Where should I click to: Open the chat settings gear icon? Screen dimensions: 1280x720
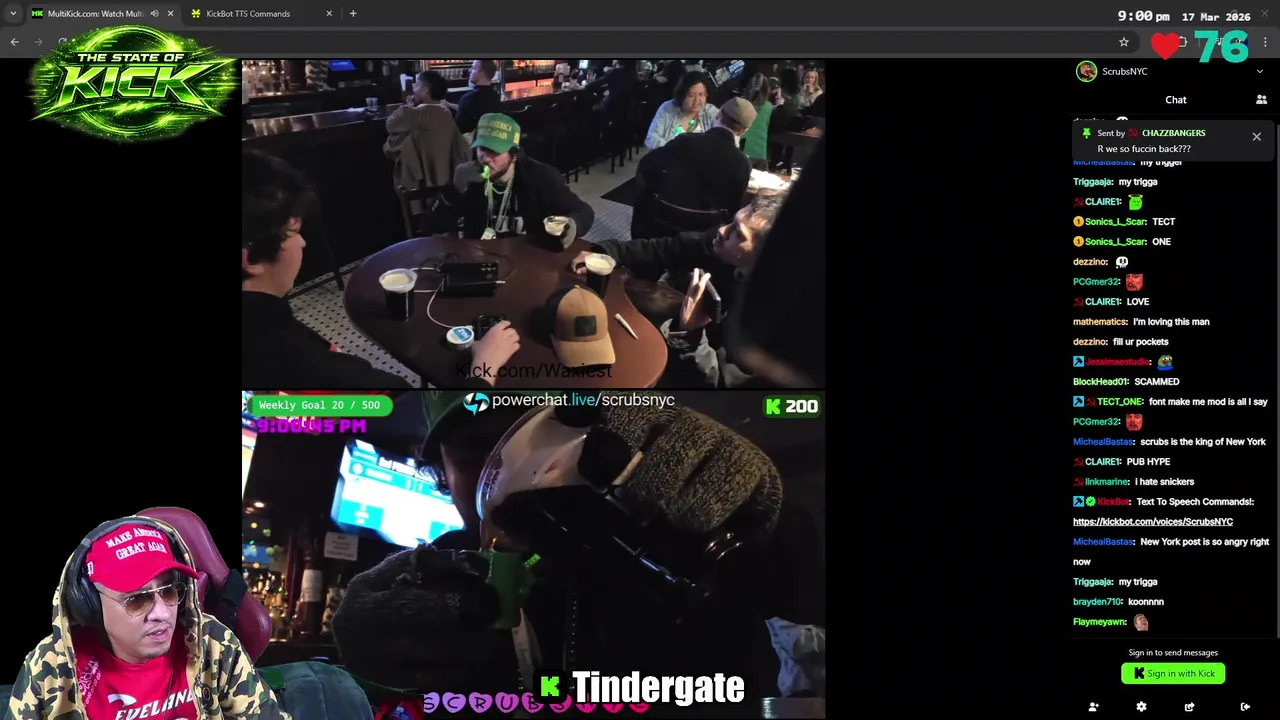pos(1141,707)
